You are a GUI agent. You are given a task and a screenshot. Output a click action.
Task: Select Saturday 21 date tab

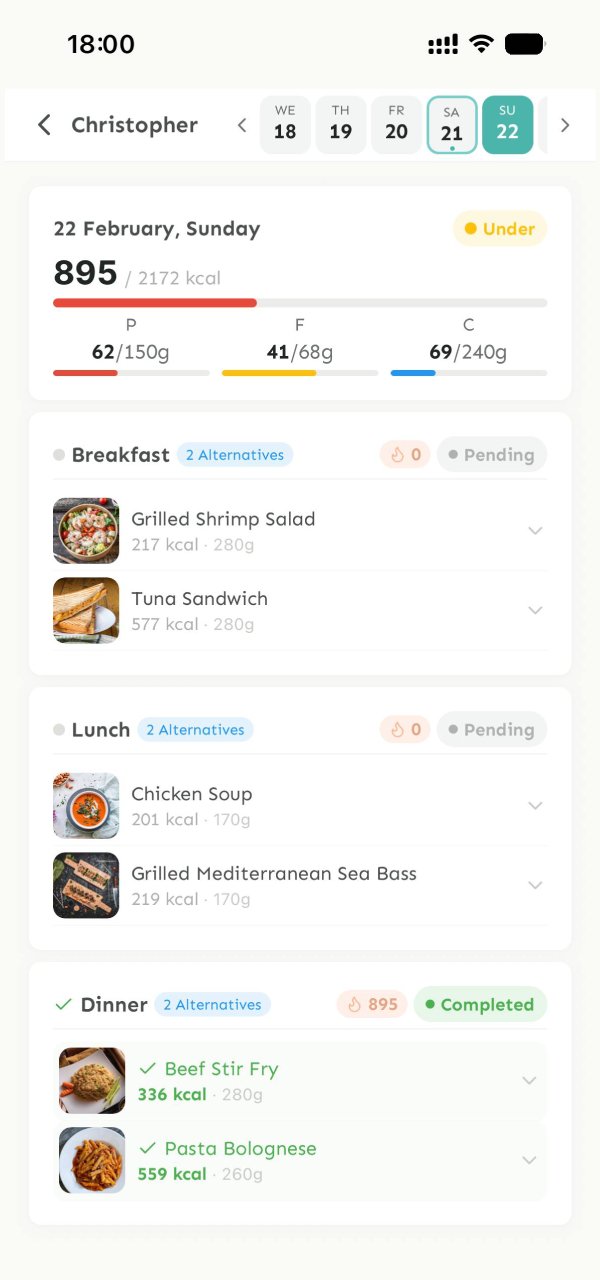point(452,125)
